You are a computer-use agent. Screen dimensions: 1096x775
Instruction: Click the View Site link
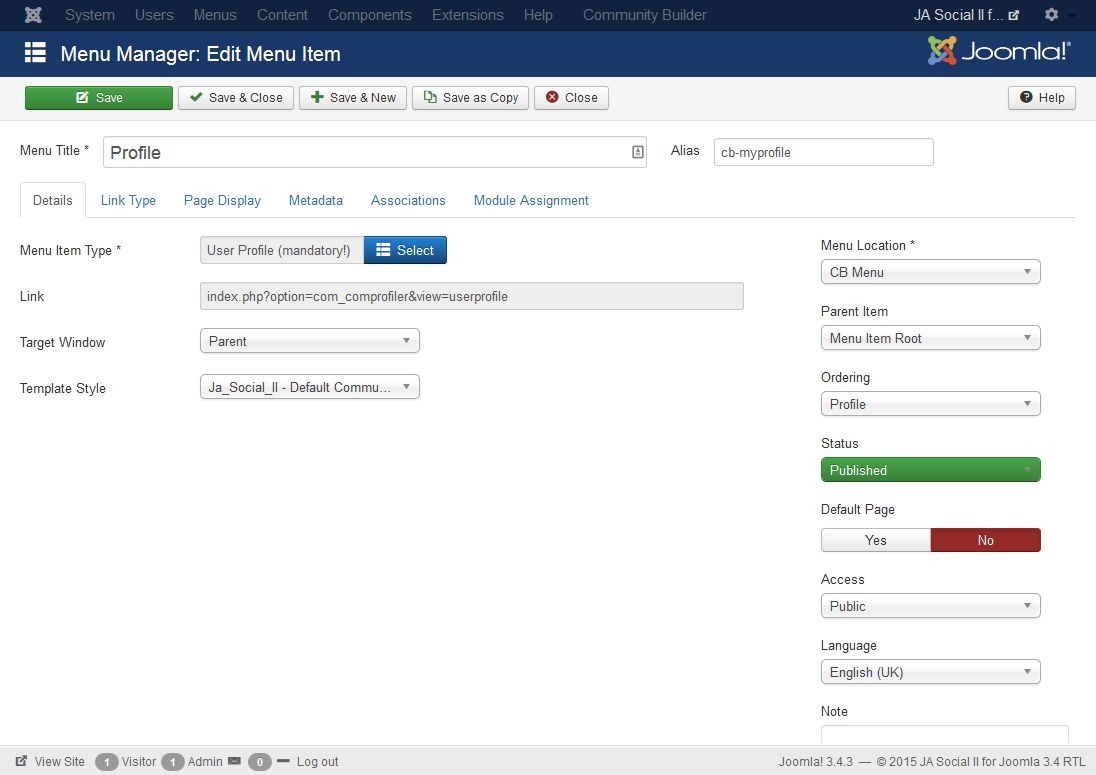[59, 762]
